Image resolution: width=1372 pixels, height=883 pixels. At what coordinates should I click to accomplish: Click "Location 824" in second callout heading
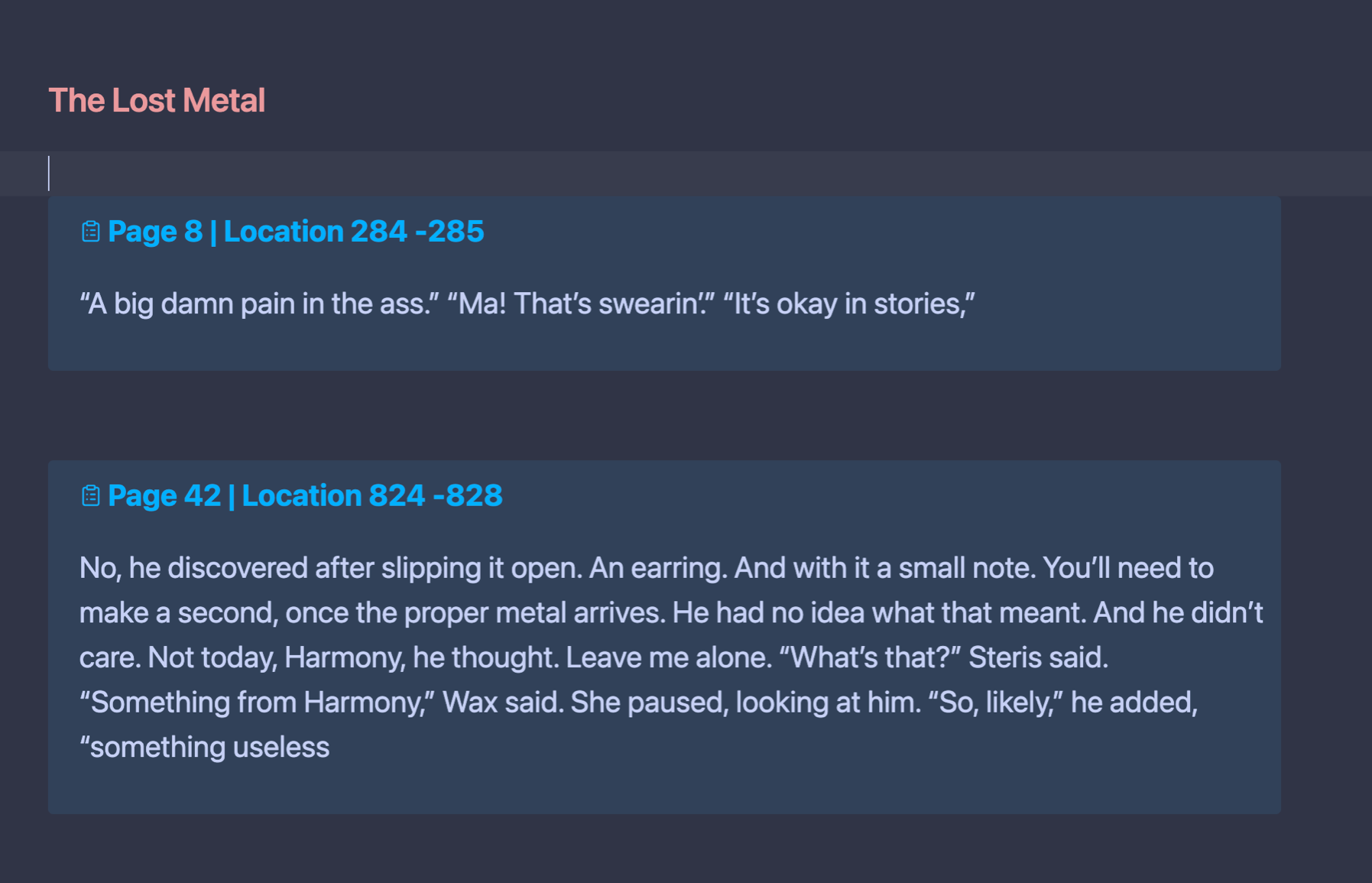point(333,495)
